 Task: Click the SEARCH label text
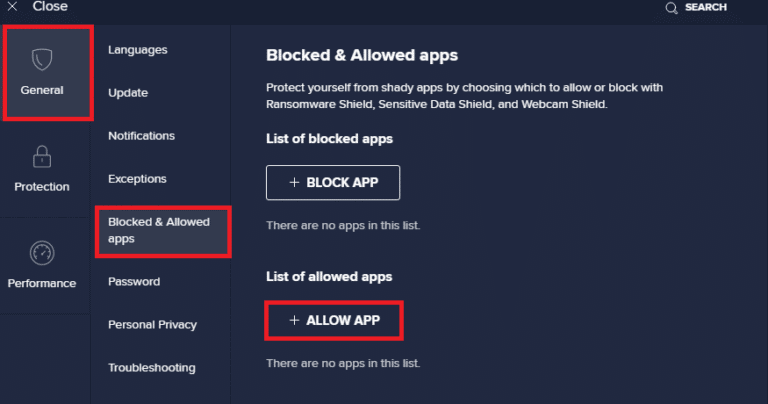coord(706,8)
